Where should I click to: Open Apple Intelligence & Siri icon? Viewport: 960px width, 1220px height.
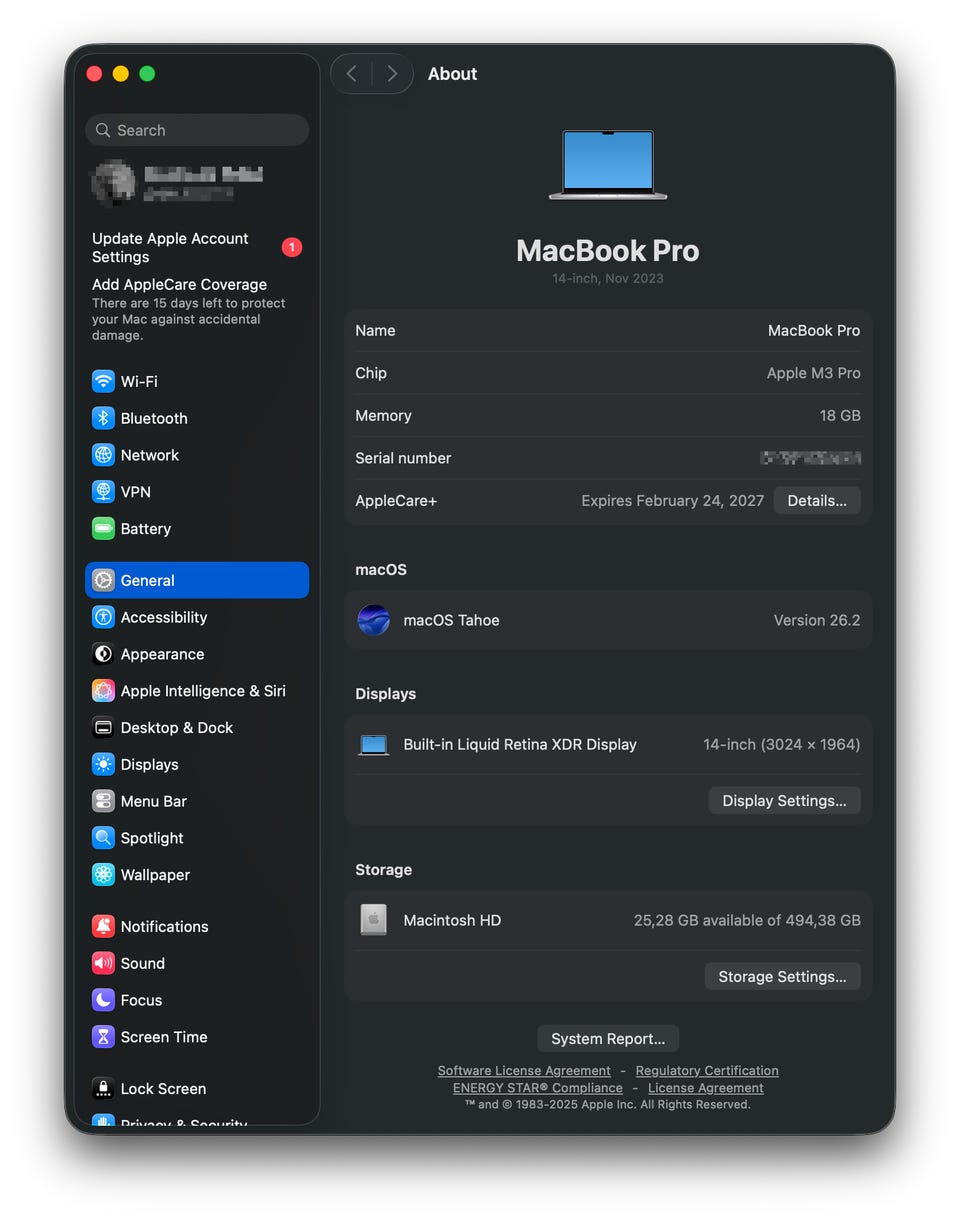(103, 691)
